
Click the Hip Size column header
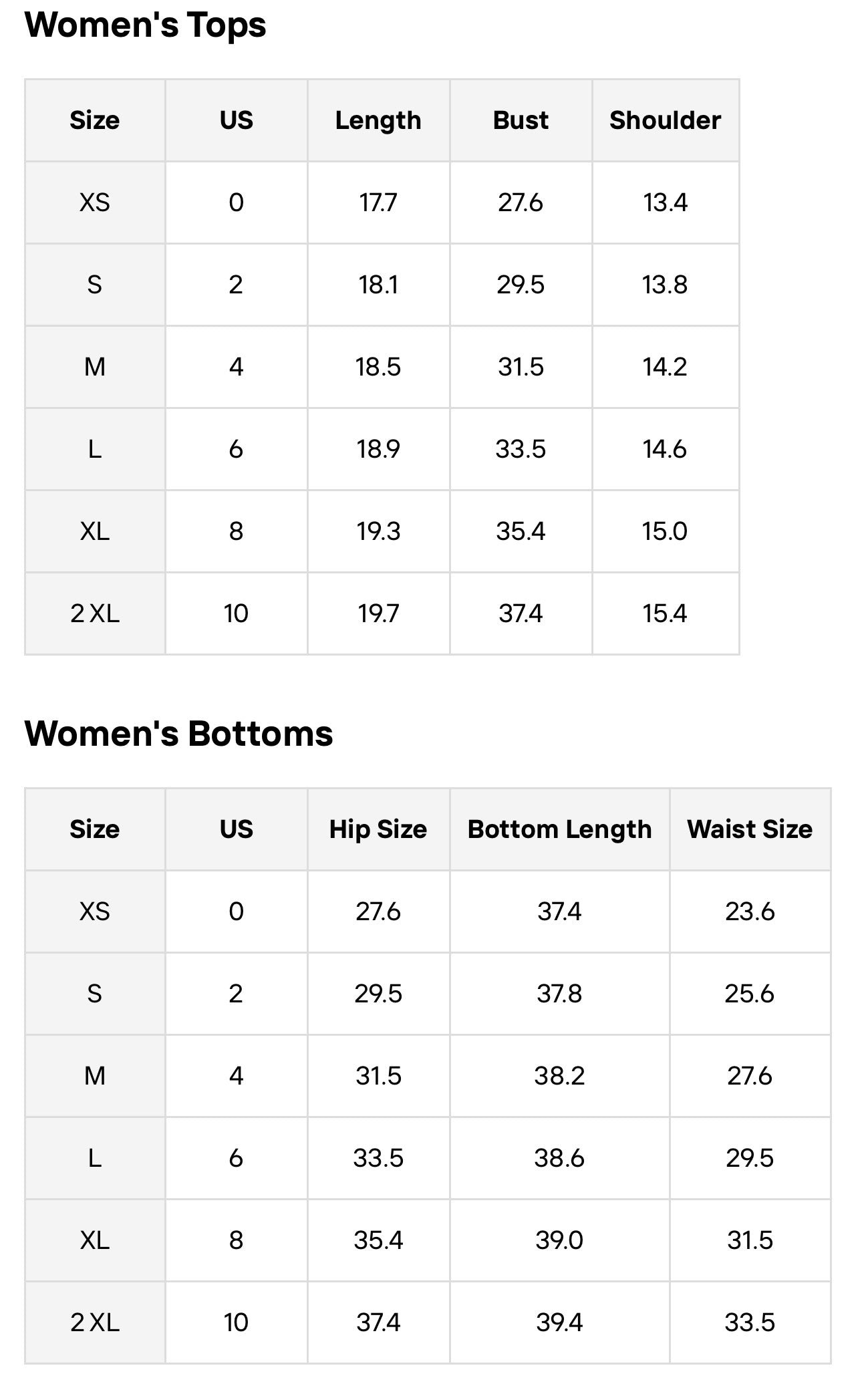coord(378,829)
